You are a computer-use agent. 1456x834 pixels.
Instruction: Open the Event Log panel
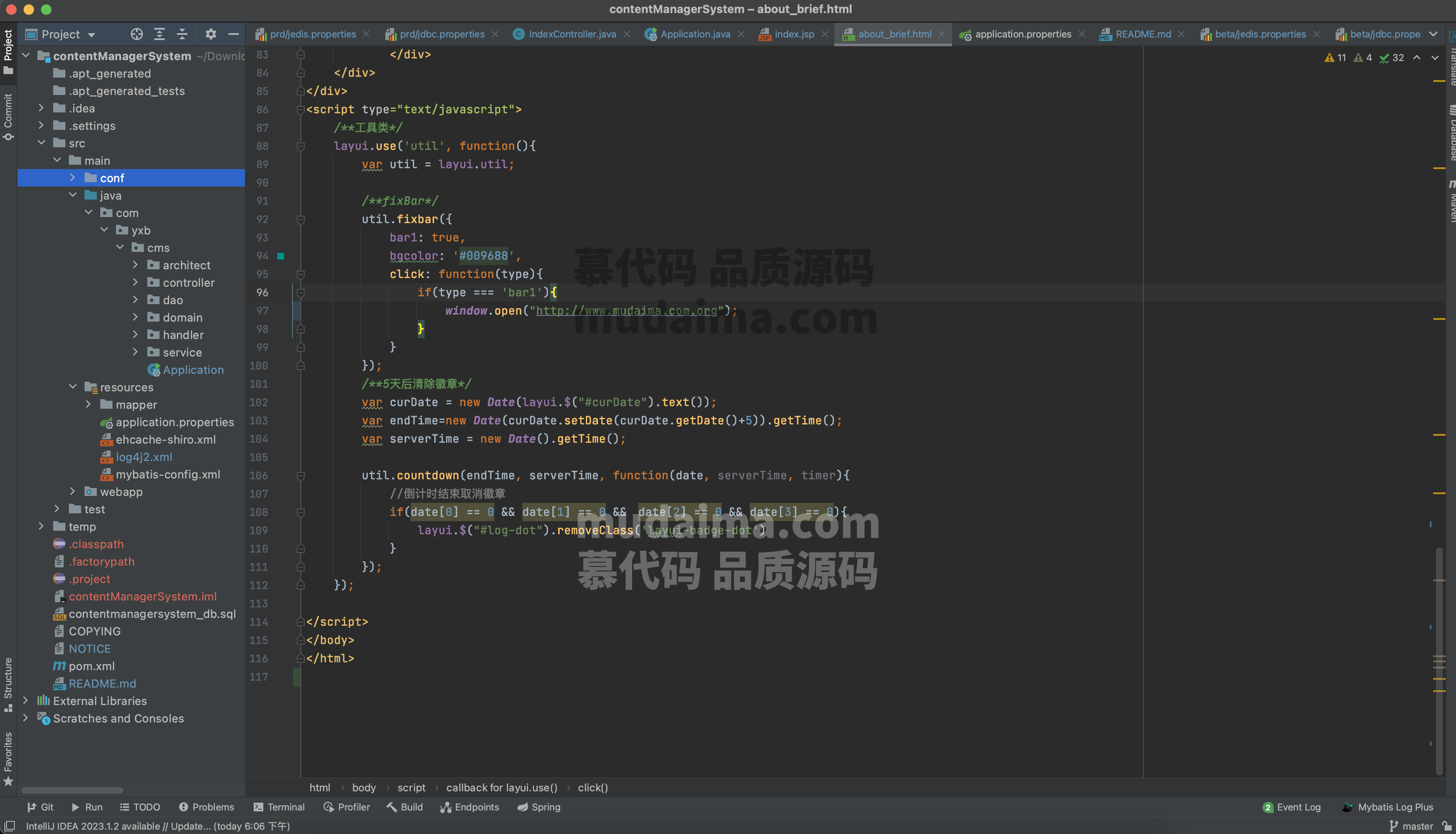(x=1292, y=807)
